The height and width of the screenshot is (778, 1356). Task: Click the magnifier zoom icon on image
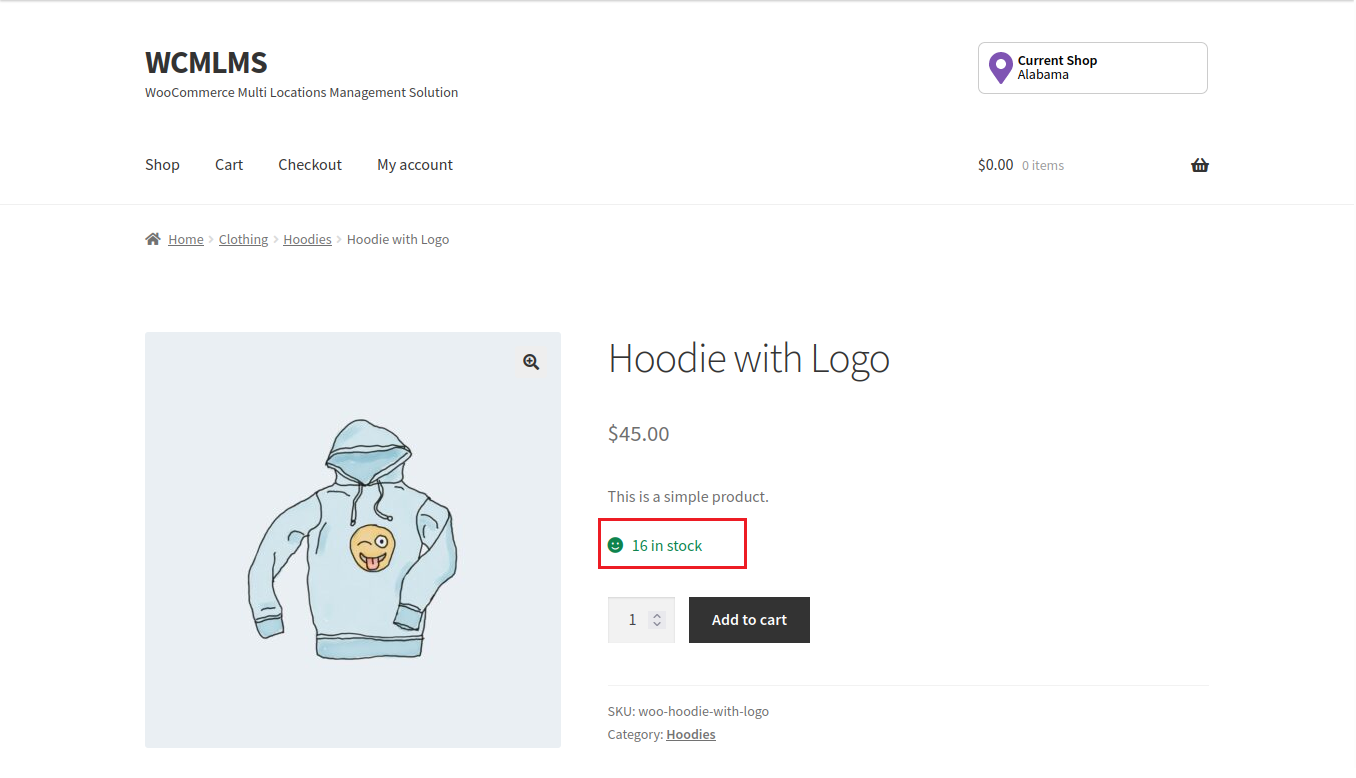(x=531, y=362)
